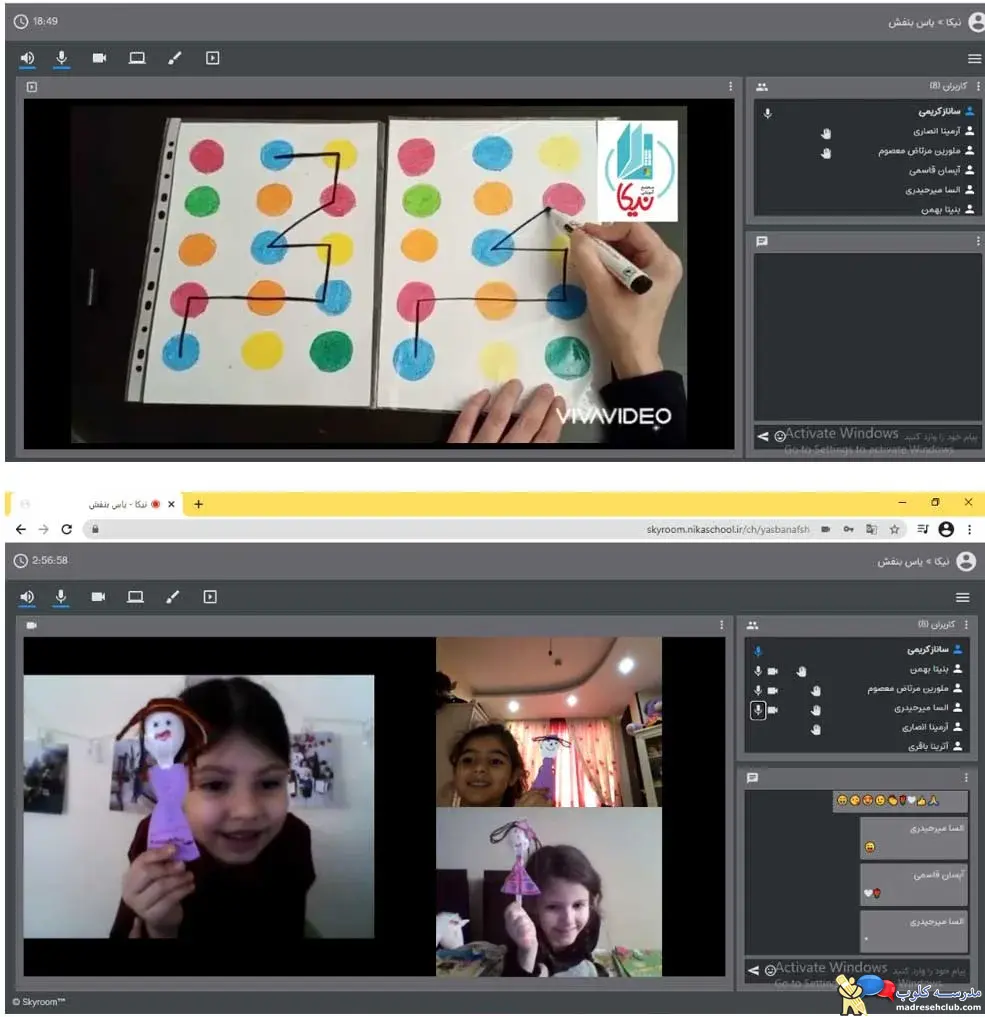Click the chat bubble icon in upper screenshot
The image size is (985, 1017).
point(762,241)
